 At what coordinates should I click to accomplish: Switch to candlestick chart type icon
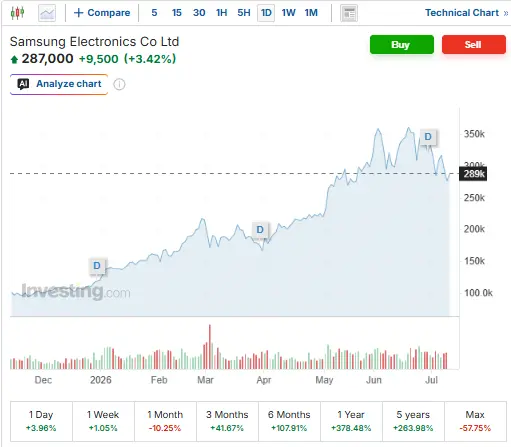point(17,13)
